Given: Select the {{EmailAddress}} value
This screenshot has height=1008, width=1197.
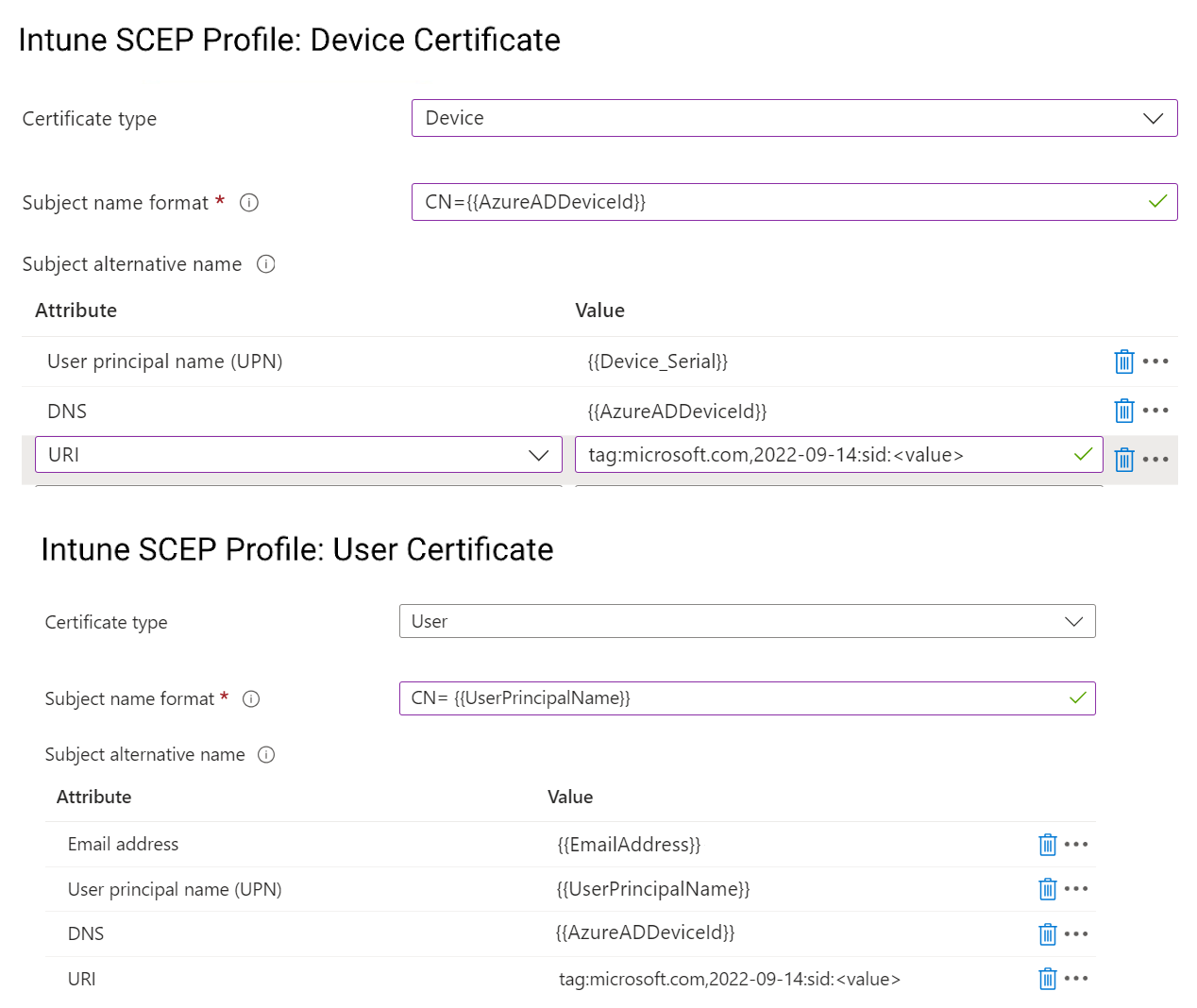Looking at the screenshot, I should point(629,845).
